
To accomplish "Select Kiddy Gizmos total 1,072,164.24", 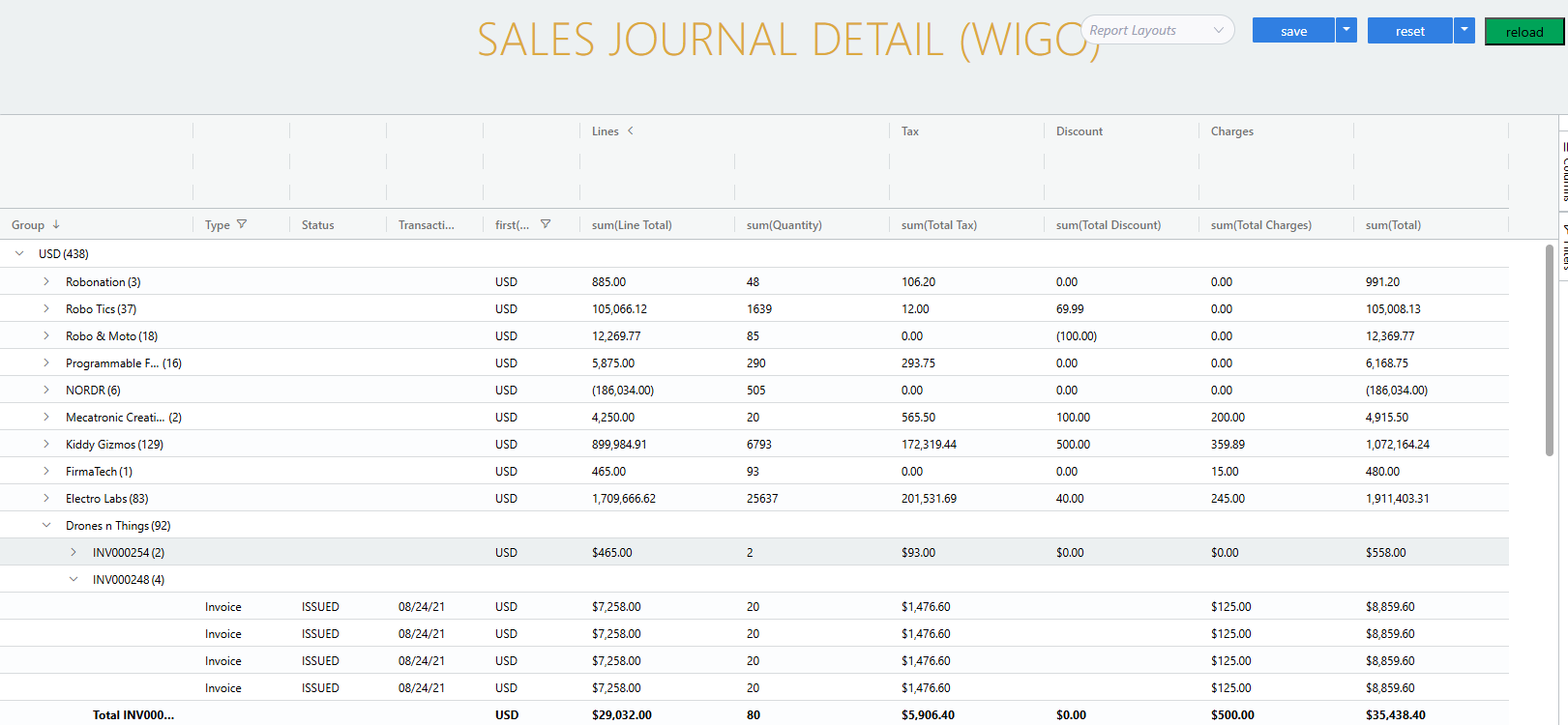I will click(x=1398, y=445).
